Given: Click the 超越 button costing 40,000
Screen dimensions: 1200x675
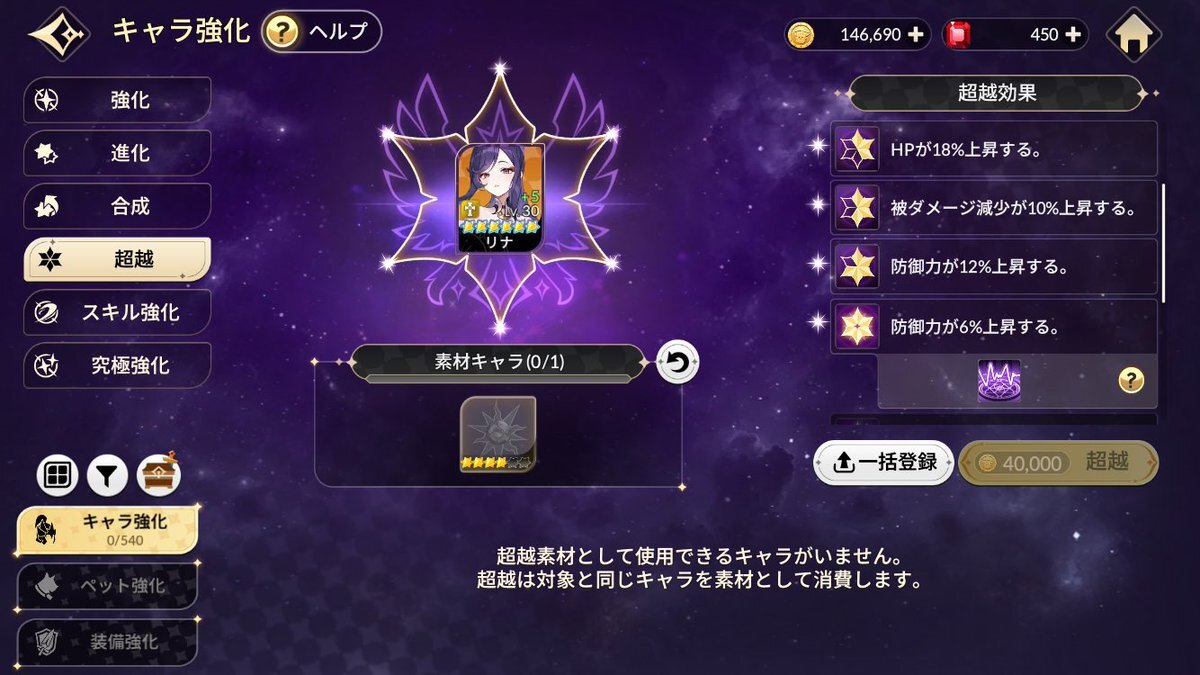Looking at the screenshot, I should [1059, 462].
